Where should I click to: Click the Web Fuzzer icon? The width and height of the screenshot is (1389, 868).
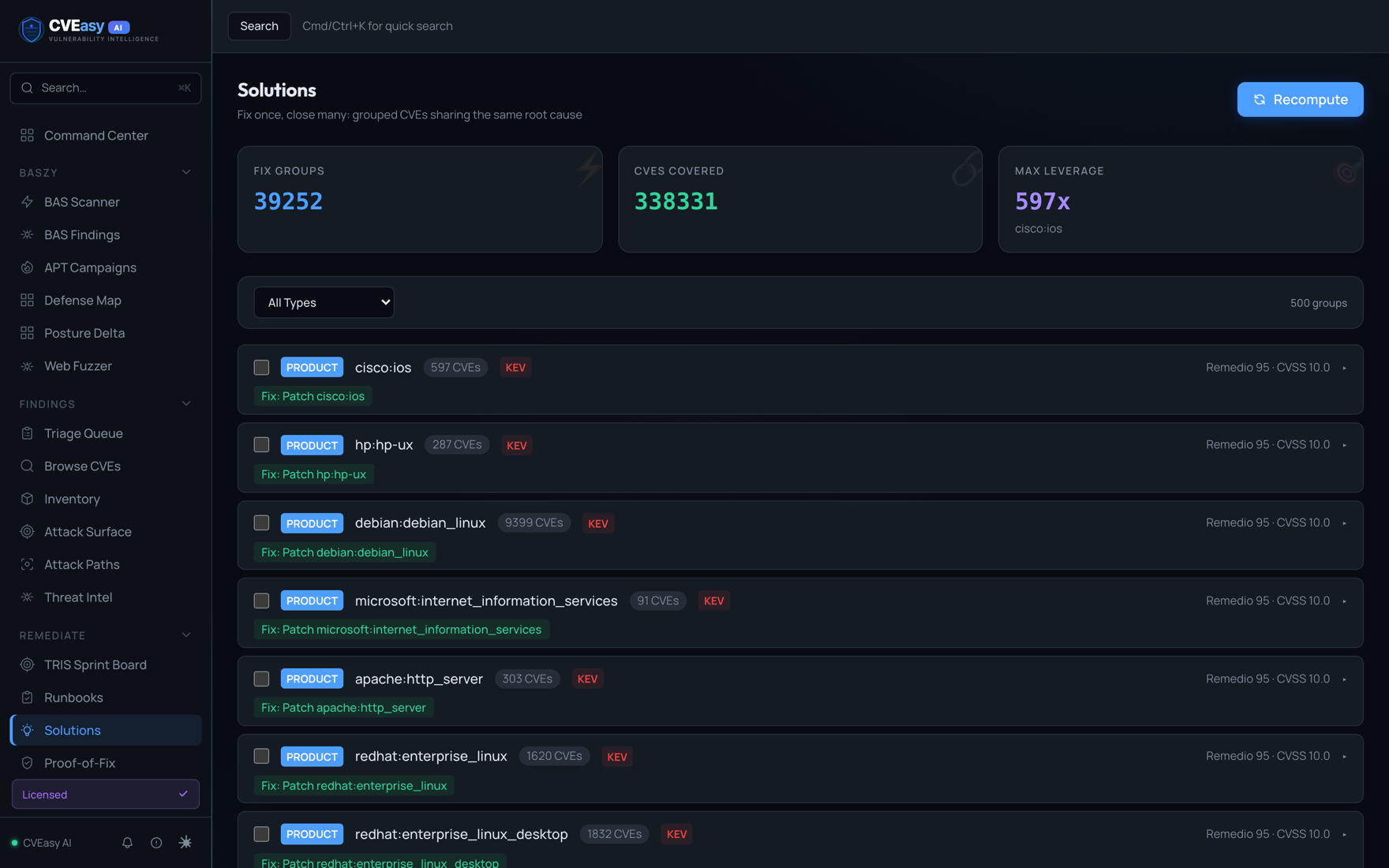[27, 366]
